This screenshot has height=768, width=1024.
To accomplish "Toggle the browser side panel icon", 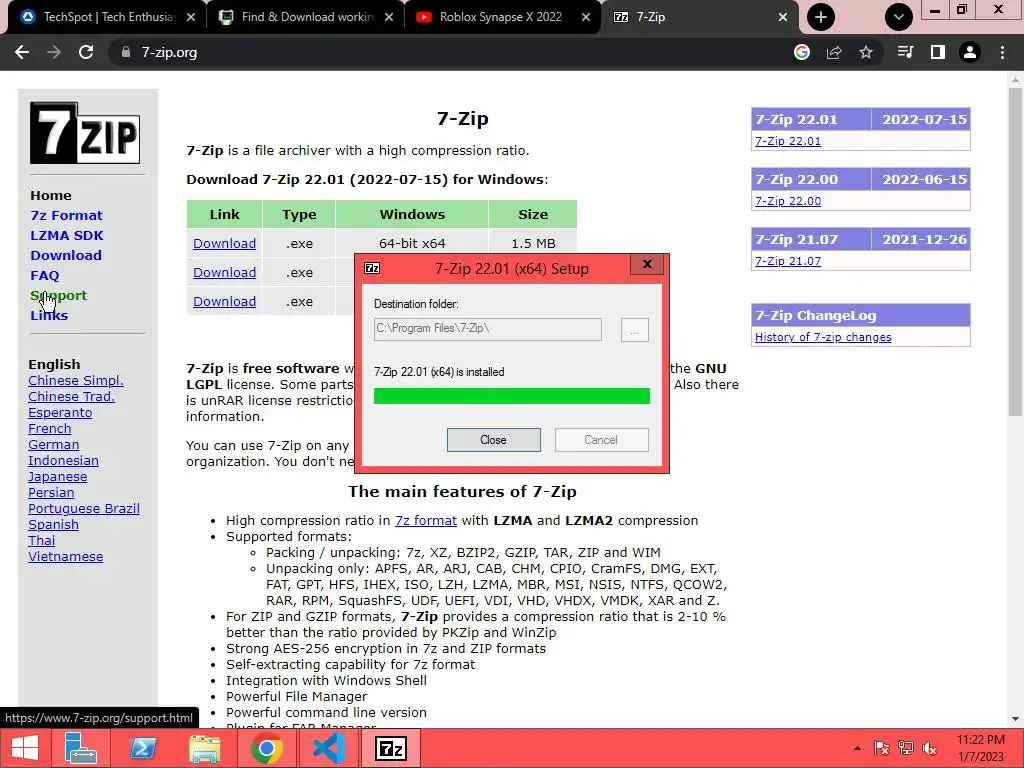I will tap(938, 52).
